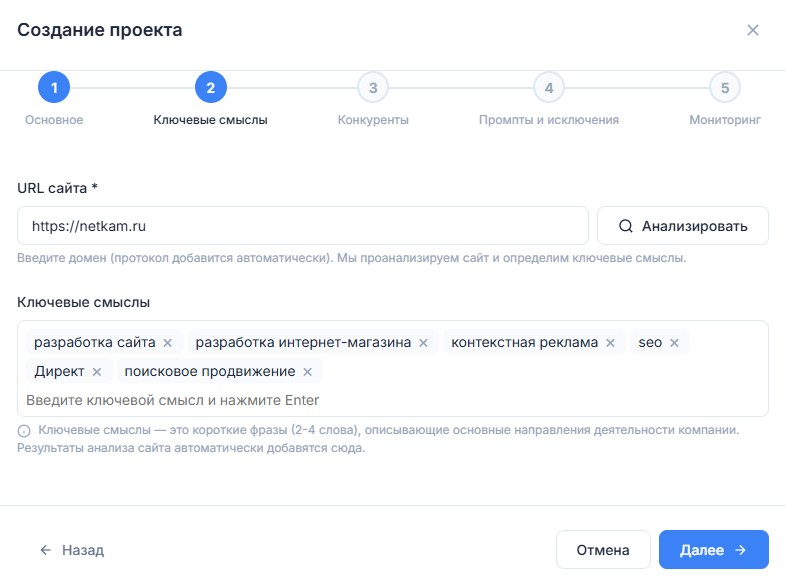Jump to step 3 Конкуренты
Viewport: 785px width, 583px height.
point(373,88)
